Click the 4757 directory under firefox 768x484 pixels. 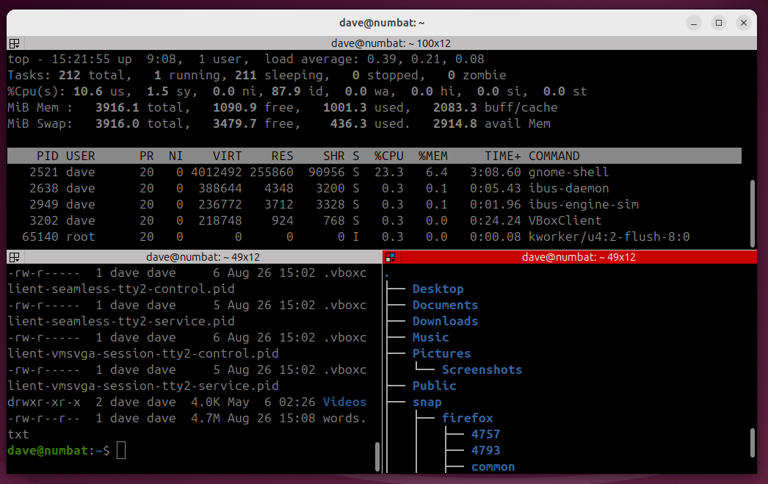(x=486, y=435)
